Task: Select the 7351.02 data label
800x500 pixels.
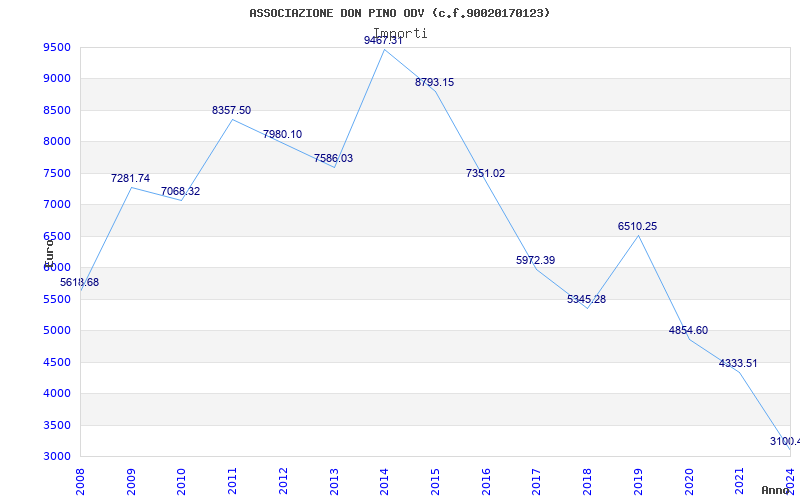Action: point(485,173)
